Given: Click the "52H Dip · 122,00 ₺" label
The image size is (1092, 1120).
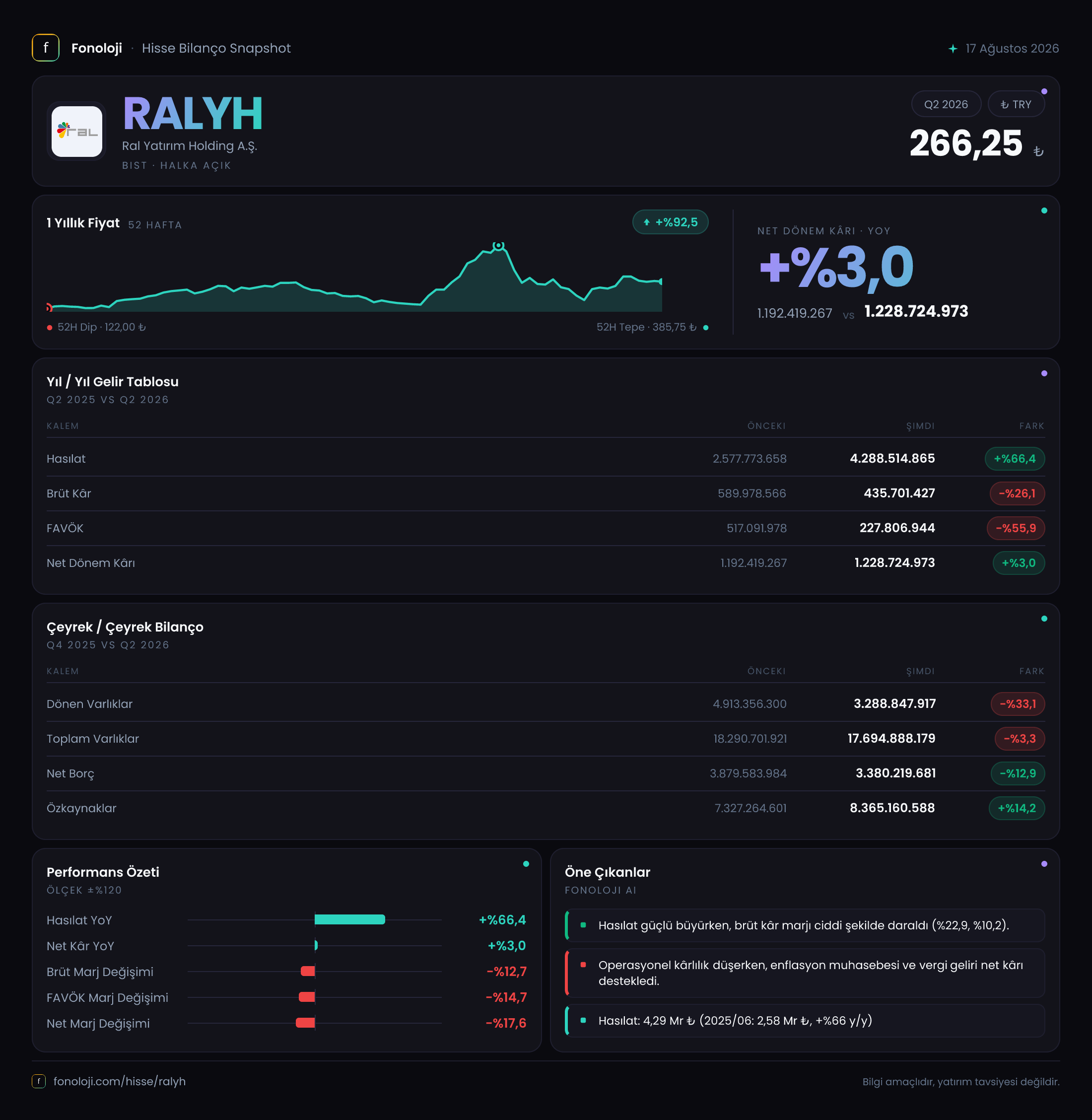Looking at the screenshot, I should 102,327.
